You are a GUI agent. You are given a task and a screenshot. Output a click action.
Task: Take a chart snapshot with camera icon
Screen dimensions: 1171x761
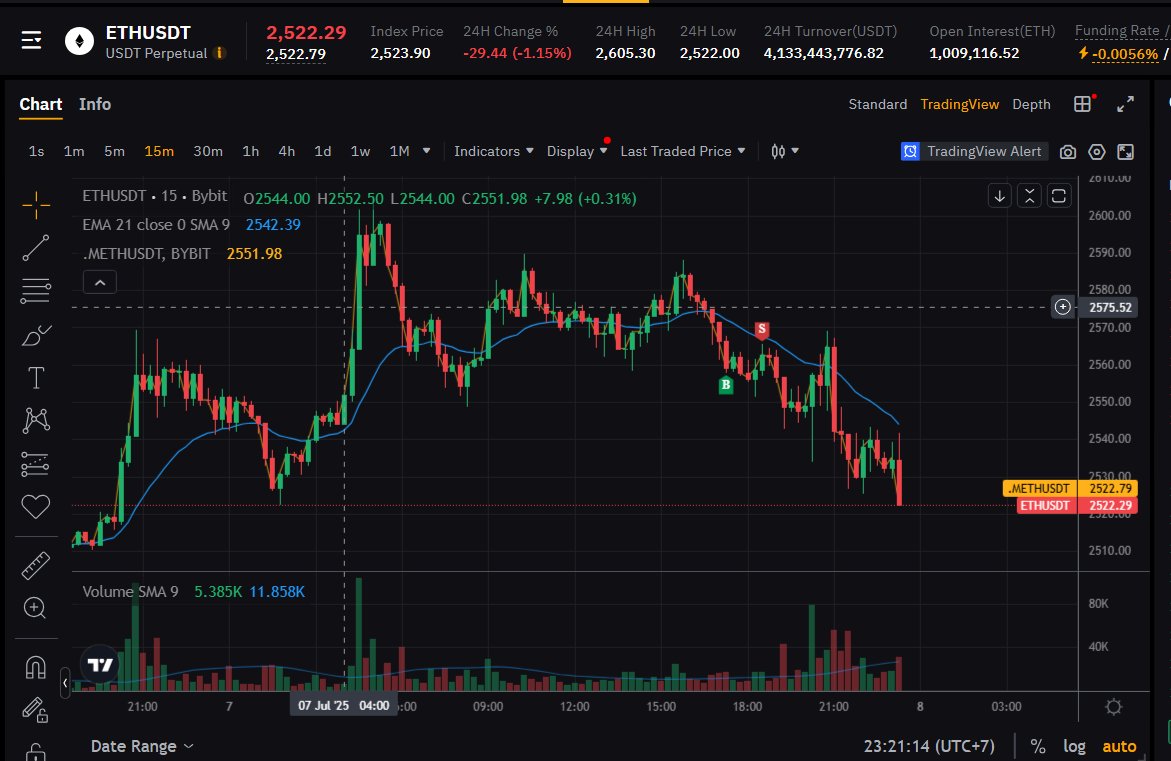coord(1068,152)
